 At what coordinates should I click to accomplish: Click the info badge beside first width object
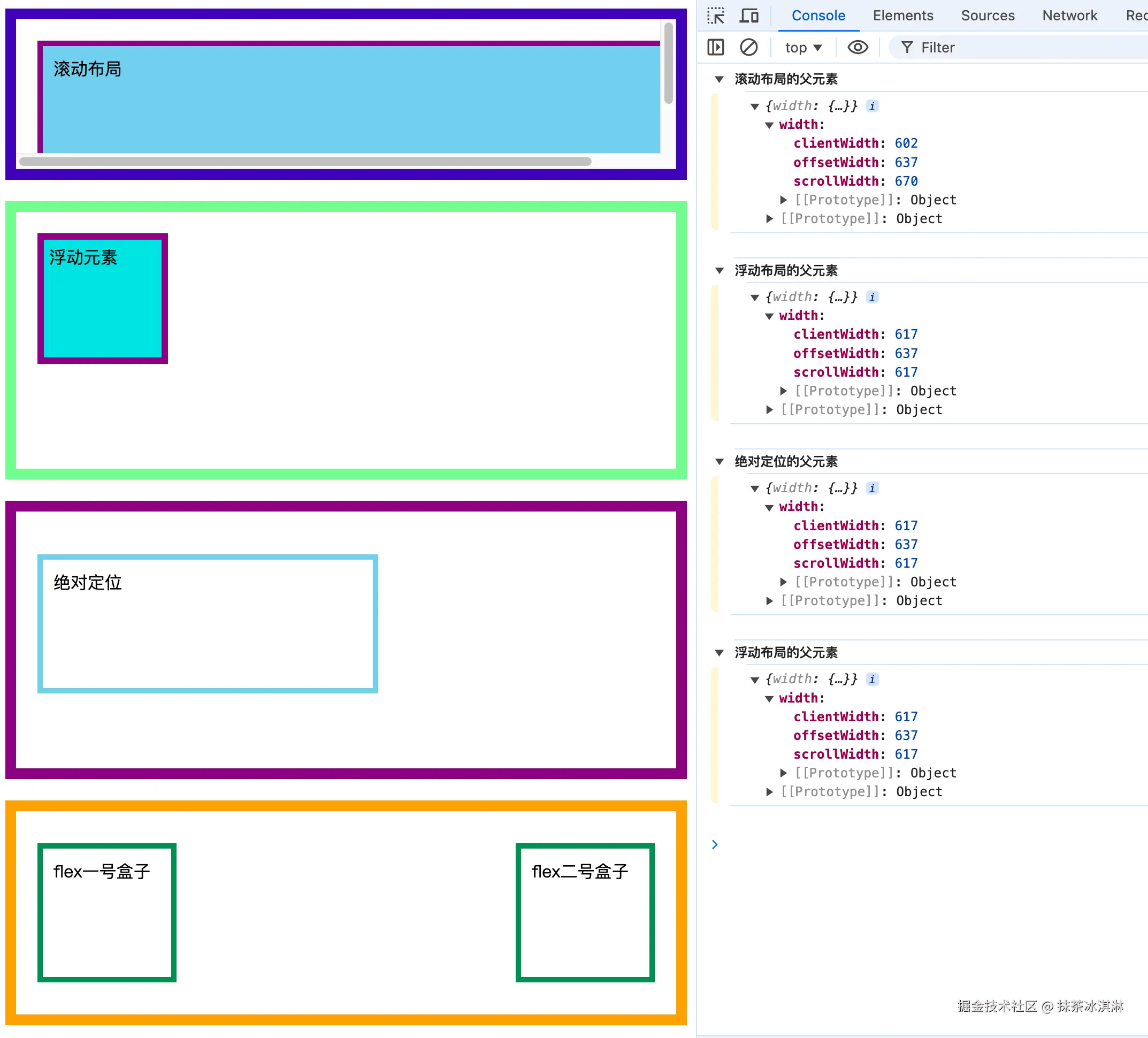coord(873,106)
